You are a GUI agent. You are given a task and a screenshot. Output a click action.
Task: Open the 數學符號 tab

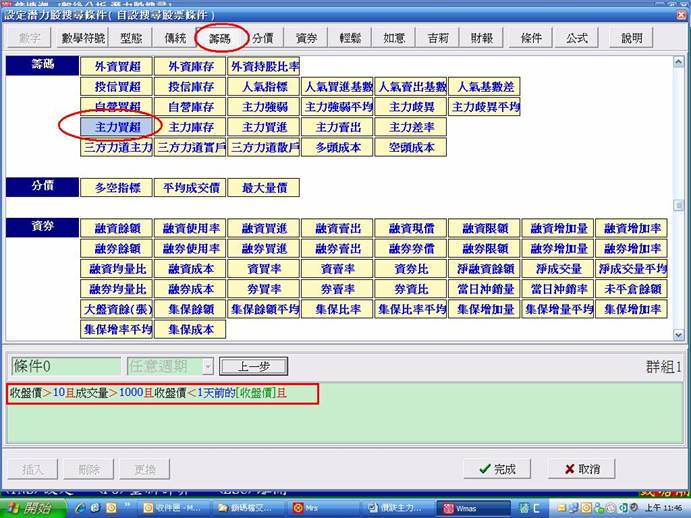(x=82, y=38)
